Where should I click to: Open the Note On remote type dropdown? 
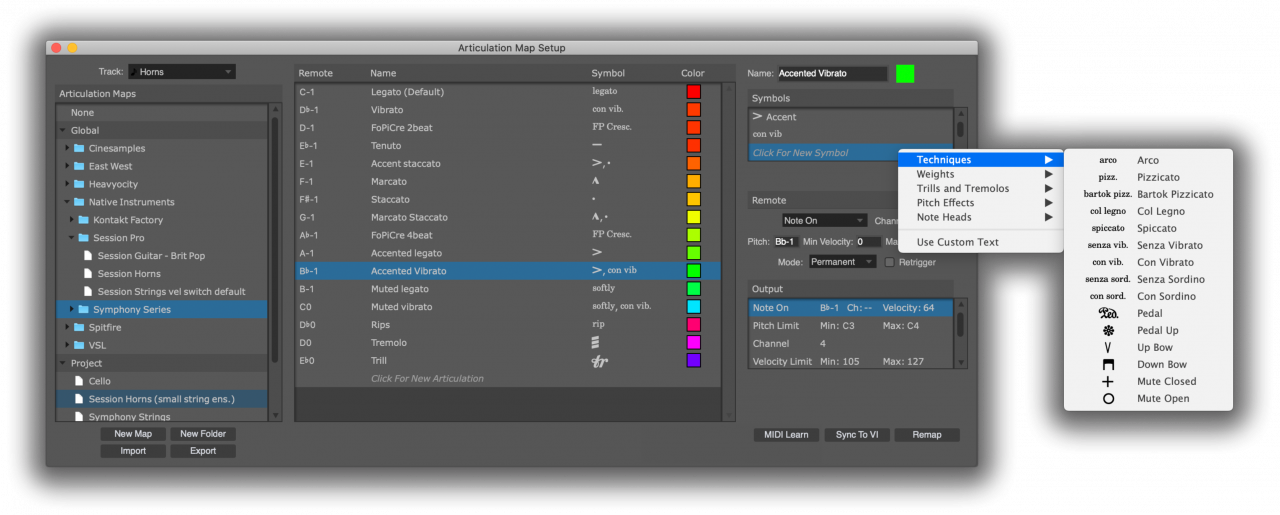coord(824,220)
